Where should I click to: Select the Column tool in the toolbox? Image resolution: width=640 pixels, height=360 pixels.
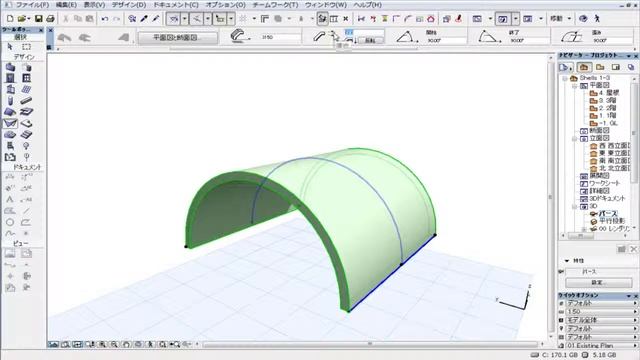[10, 100]
